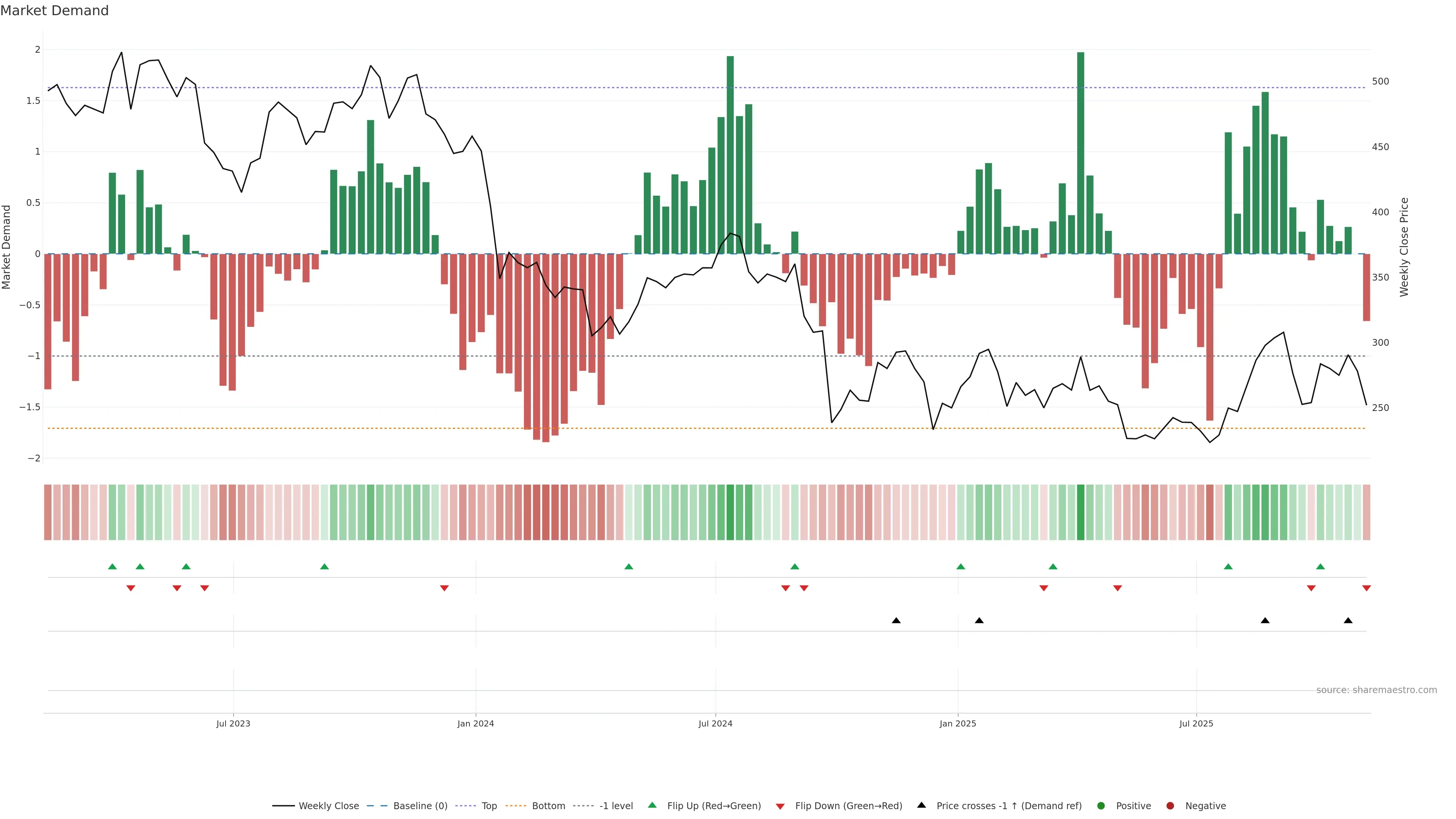
Task: Toggle the Top dotted line legend entry
Action: [489, 806]
